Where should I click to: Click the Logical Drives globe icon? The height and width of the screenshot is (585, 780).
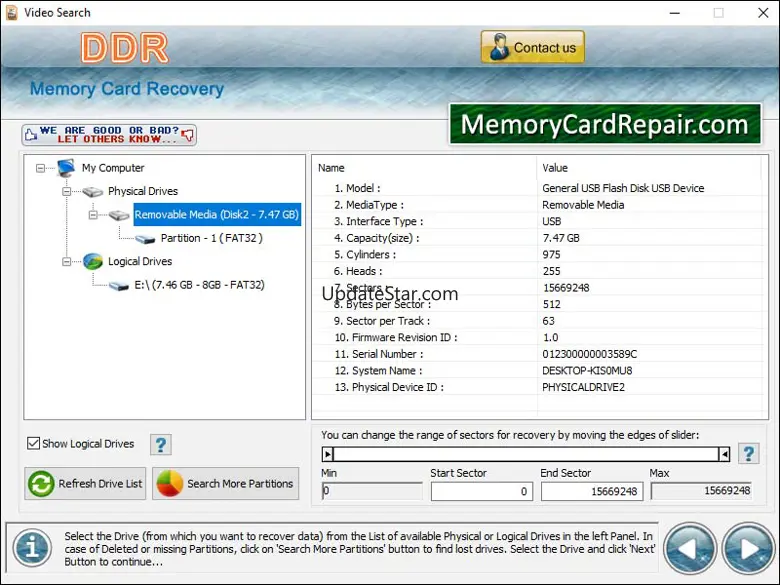93,261
